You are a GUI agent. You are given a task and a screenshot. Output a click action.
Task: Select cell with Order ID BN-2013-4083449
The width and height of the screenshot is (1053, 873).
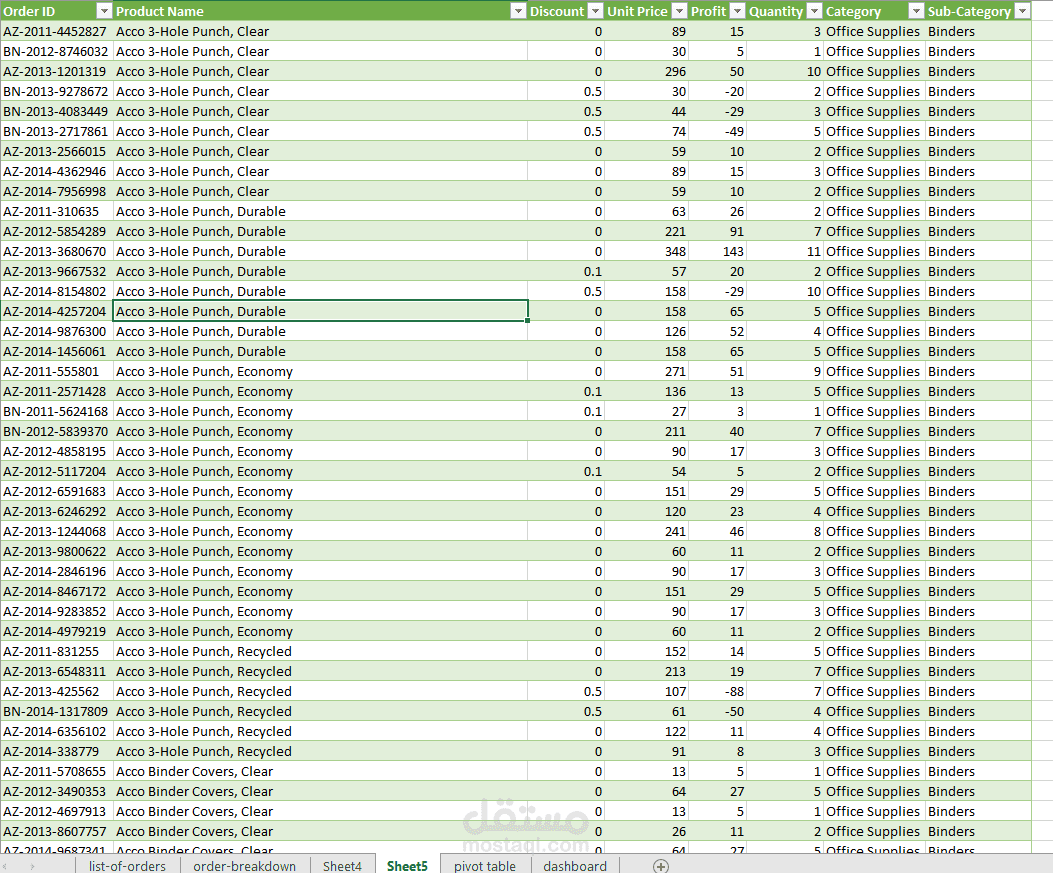point(56,111)
